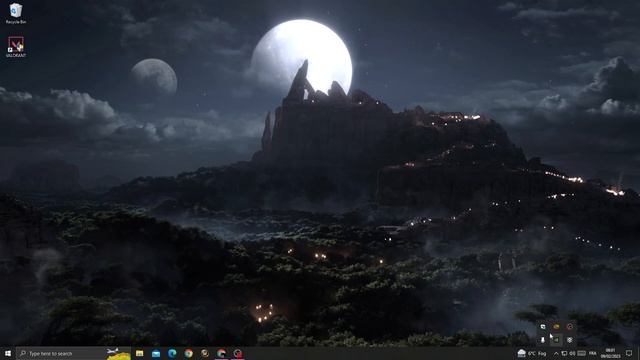The width and height of the screenshot is (640, 360).
Task: Open the green NVIDIA icon in tray overflow
Action: 556,340
